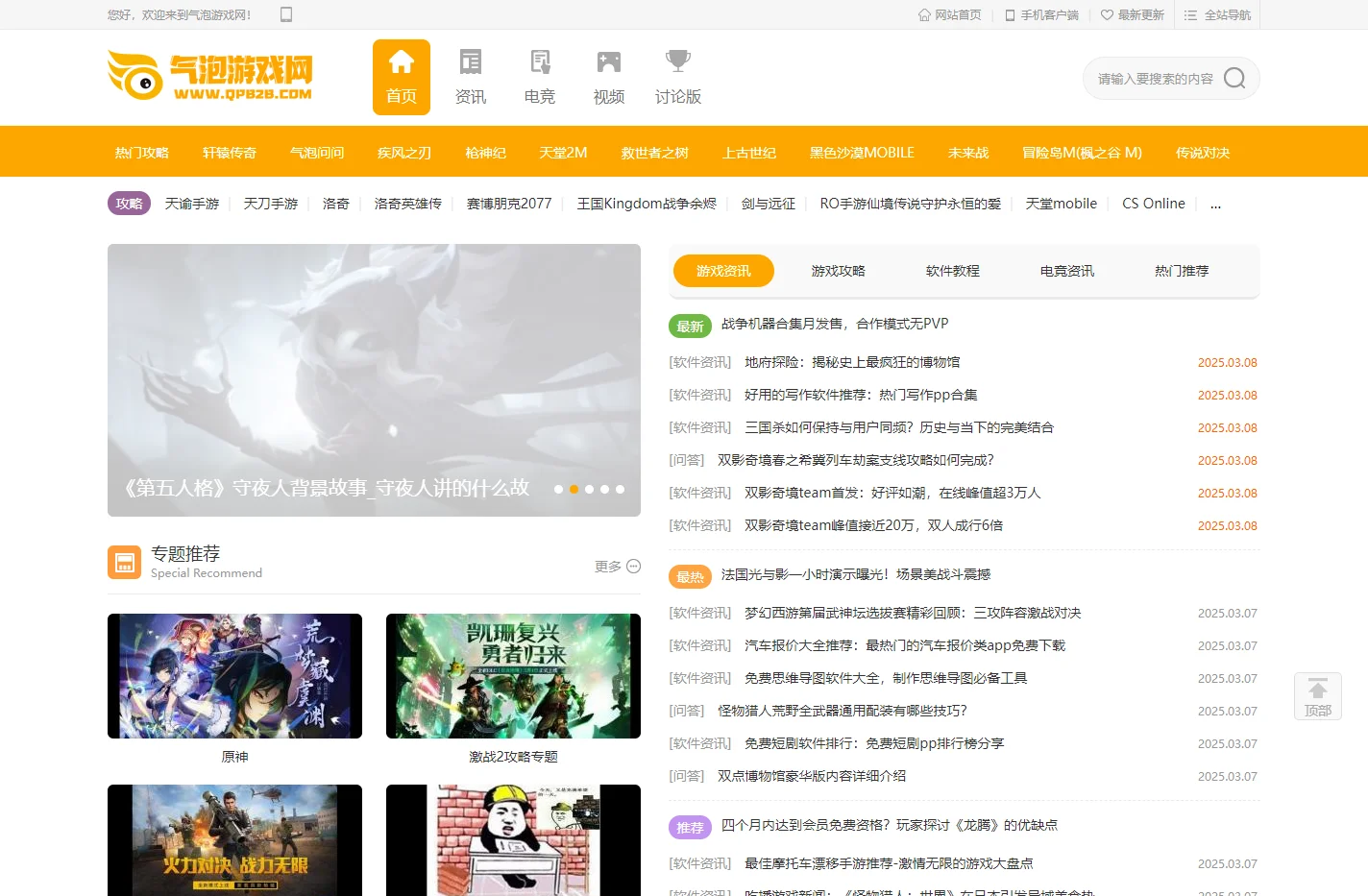Open the 资讯 news nav icon
Screen dimensions: 1368x896
coord(471,77)
